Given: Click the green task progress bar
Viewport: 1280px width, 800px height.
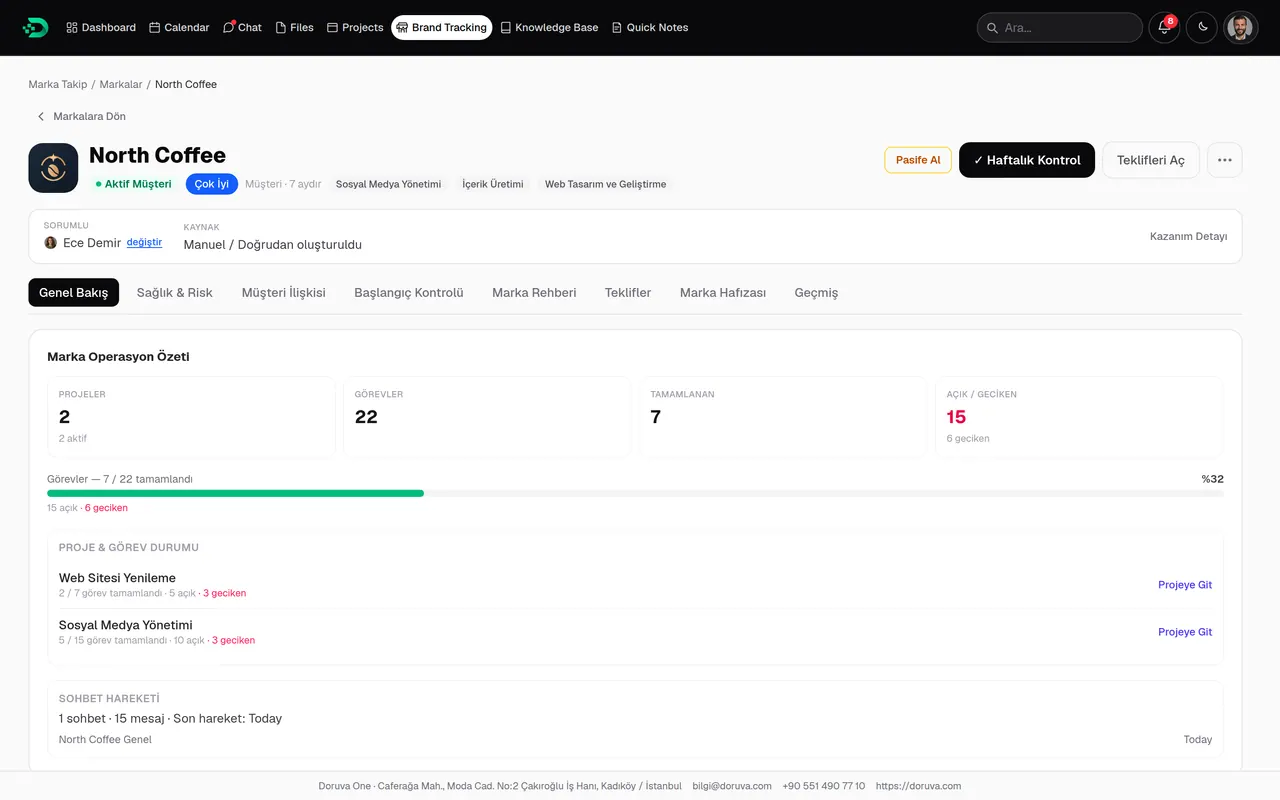Looking at the screenshot, I should [x=235, y=493].
